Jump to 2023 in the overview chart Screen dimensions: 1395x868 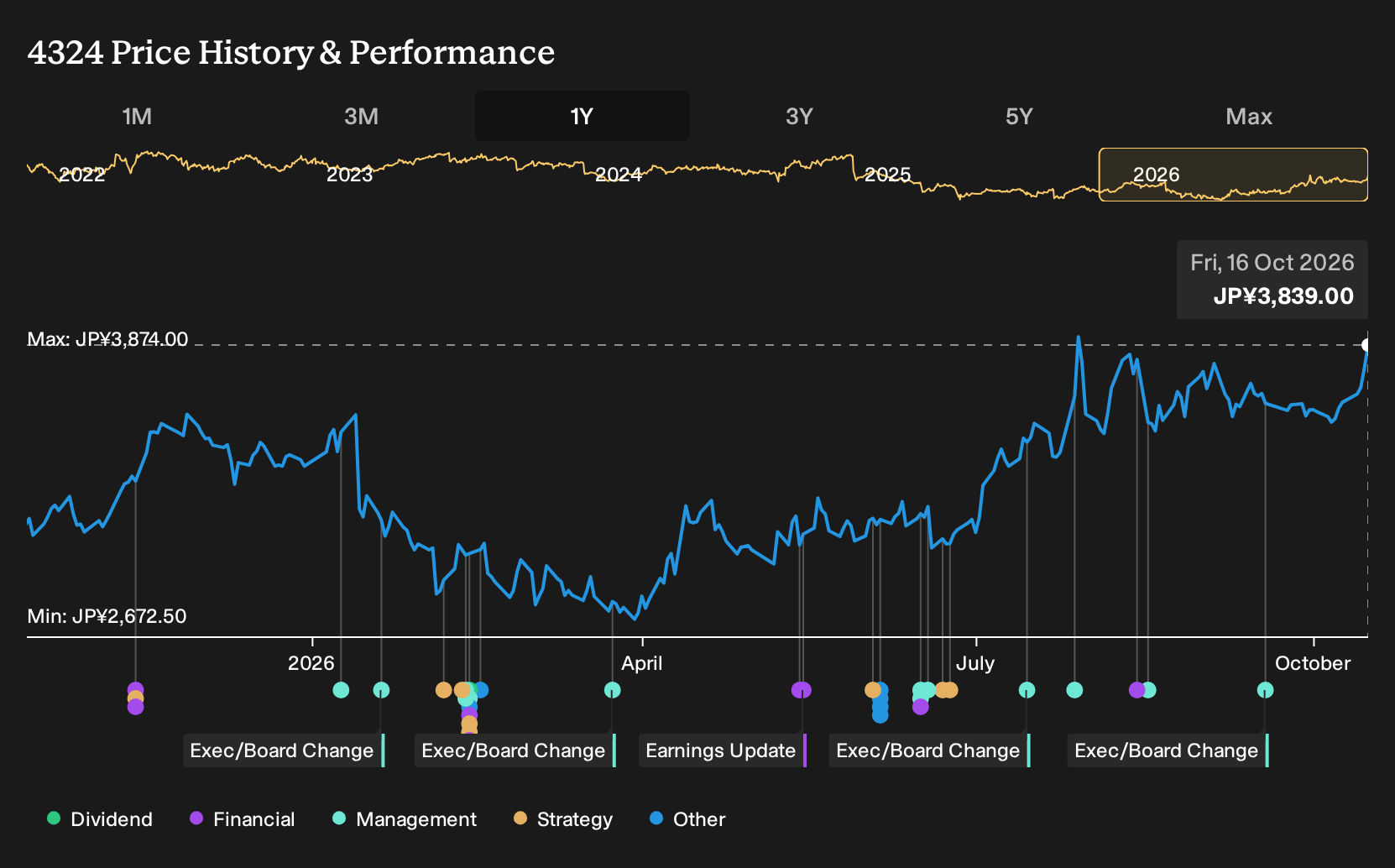point(349,175)
